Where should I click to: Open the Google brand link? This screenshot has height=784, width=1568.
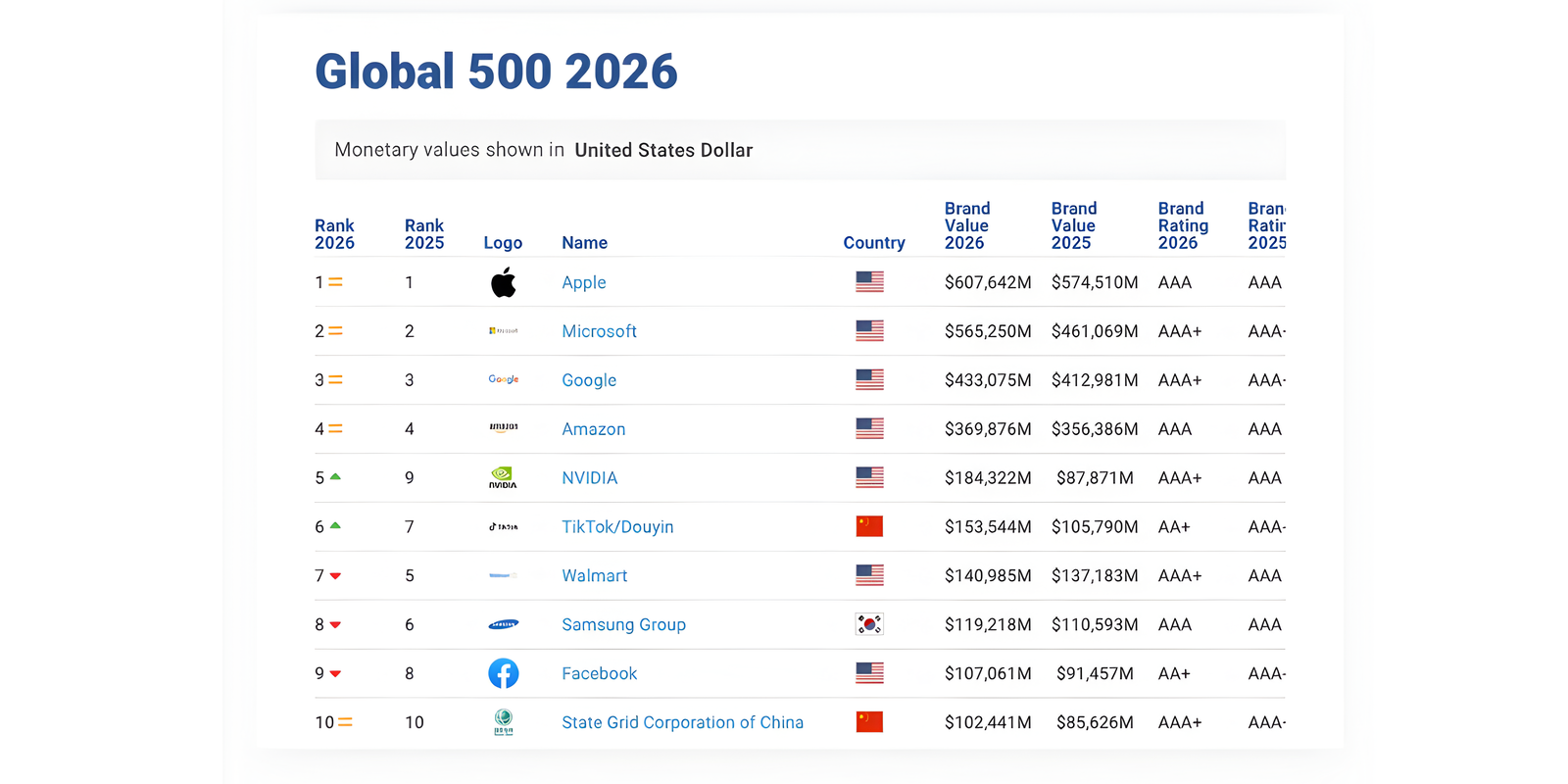[x=589, y=380]
